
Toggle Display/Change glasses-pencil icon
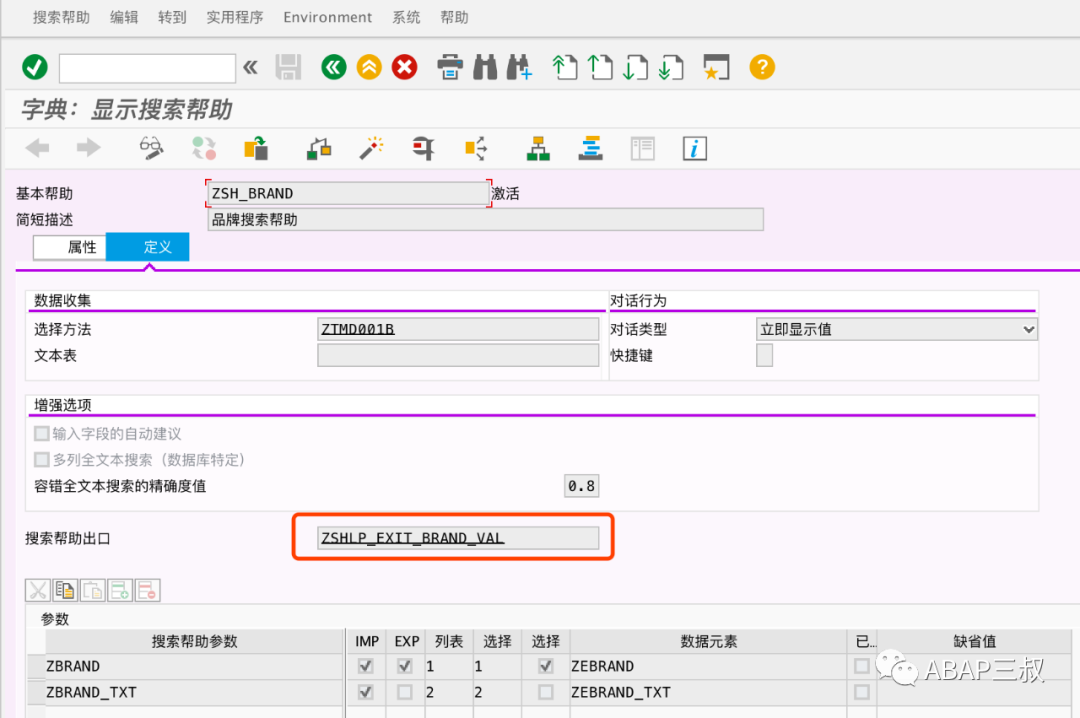151,147
